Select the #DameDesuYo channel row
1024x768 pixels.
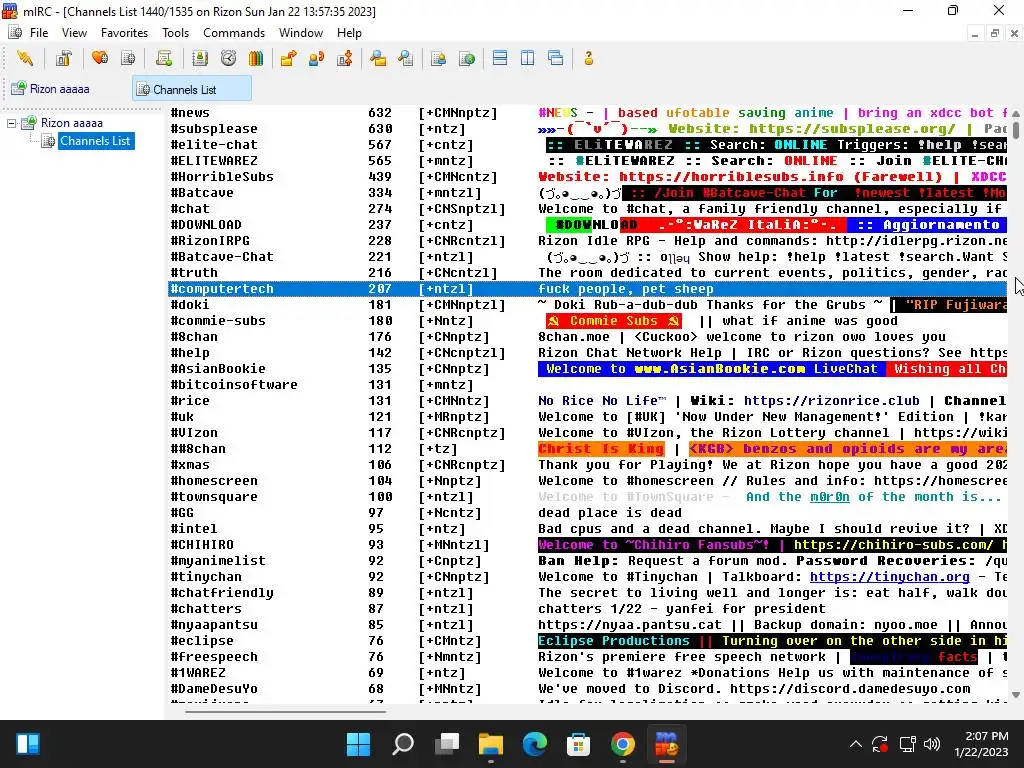(x=587, y=689)
